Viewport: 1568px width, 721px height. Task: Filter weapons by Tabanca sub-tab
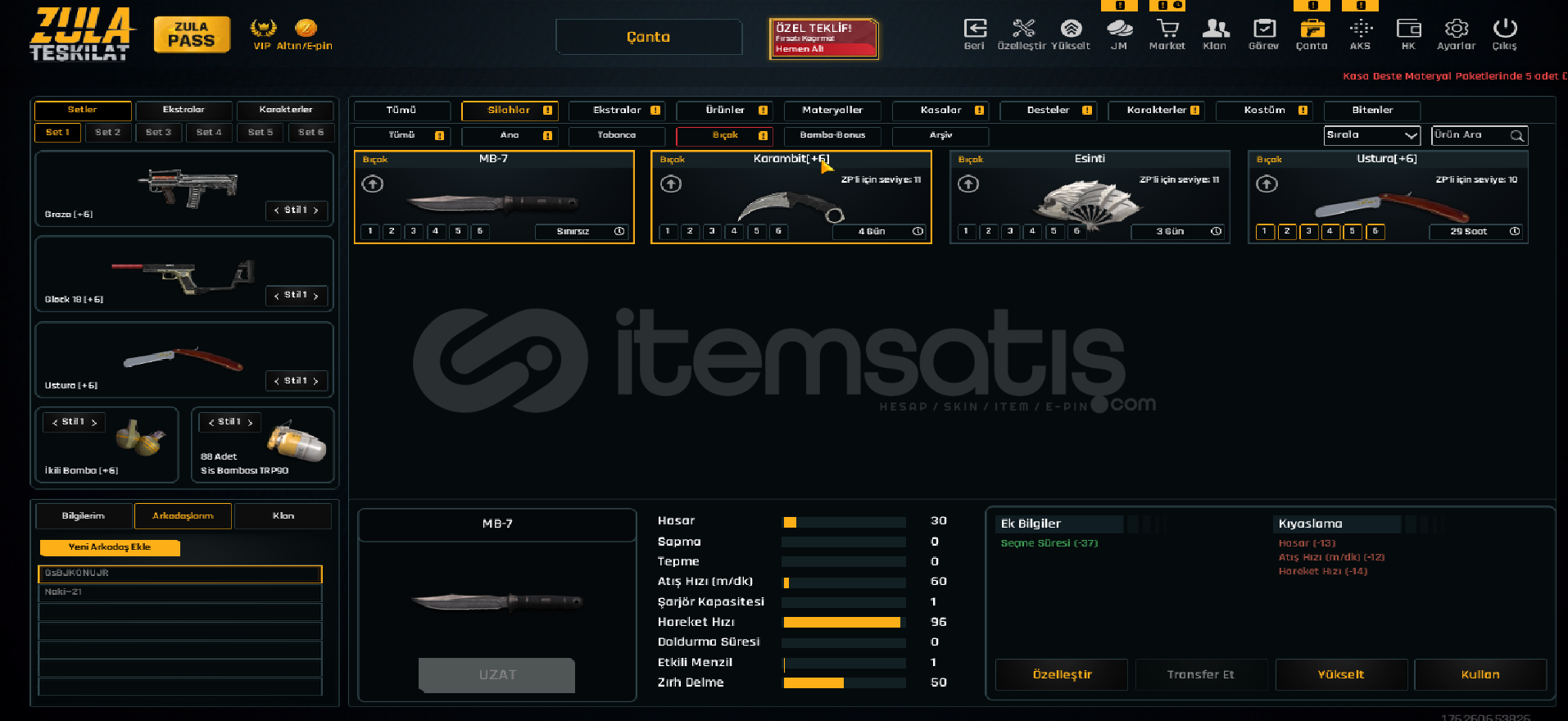pos(617,135)
